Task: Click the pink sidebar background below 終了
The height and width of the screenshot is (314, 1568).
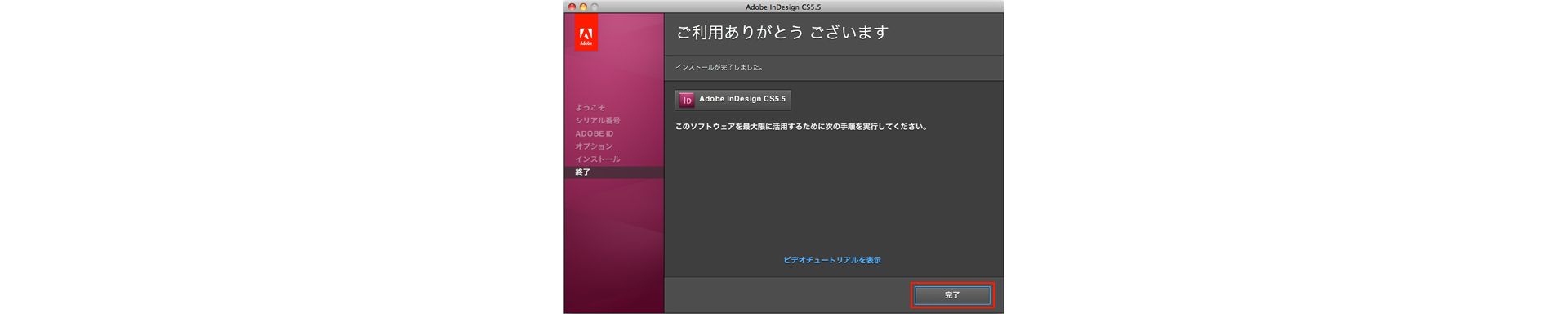Action: coord(613,245)
